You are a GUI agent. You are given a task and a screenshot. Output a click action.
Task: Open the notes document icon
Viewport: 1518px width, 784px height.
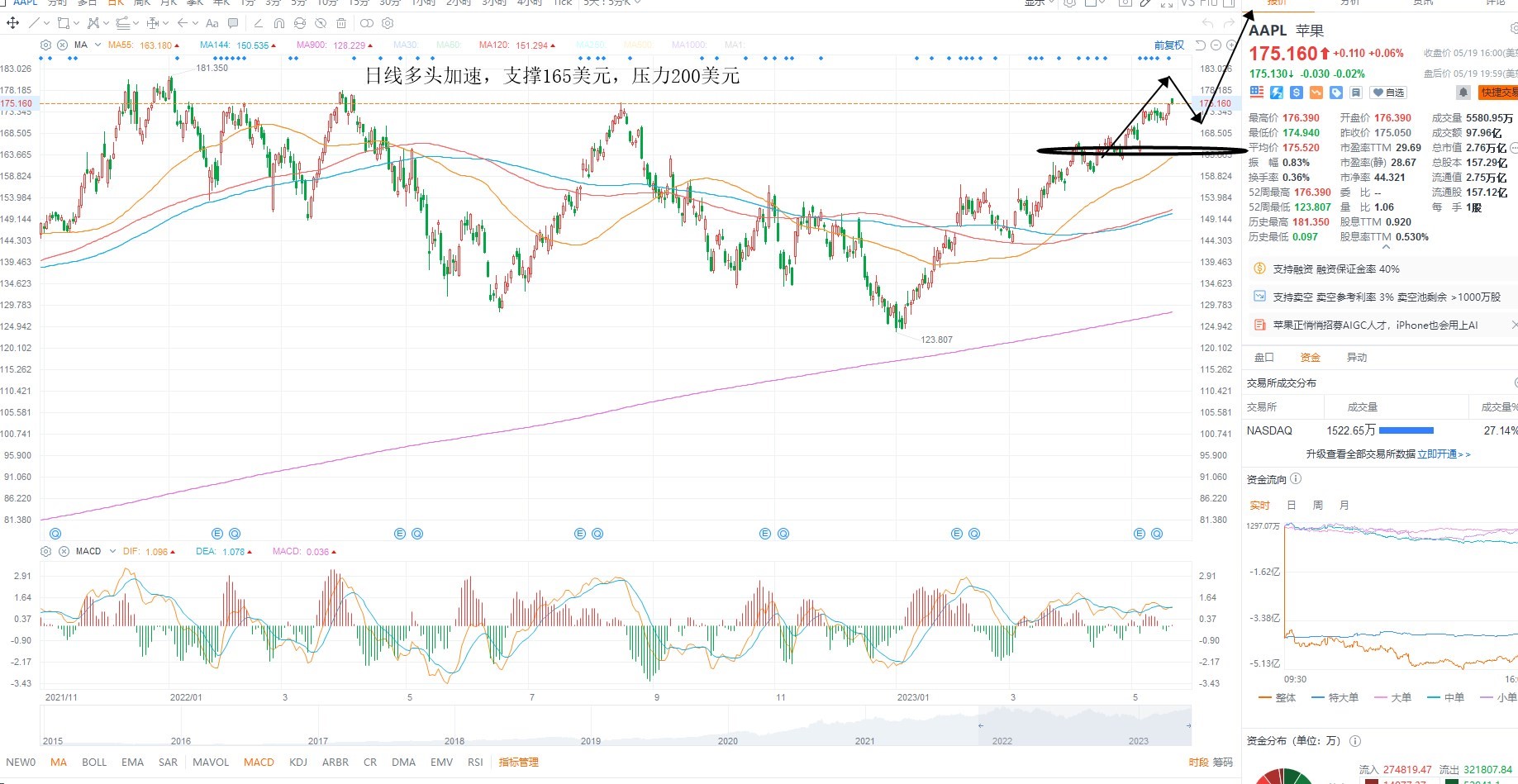pyautogui.click(x=1356, y=93)
